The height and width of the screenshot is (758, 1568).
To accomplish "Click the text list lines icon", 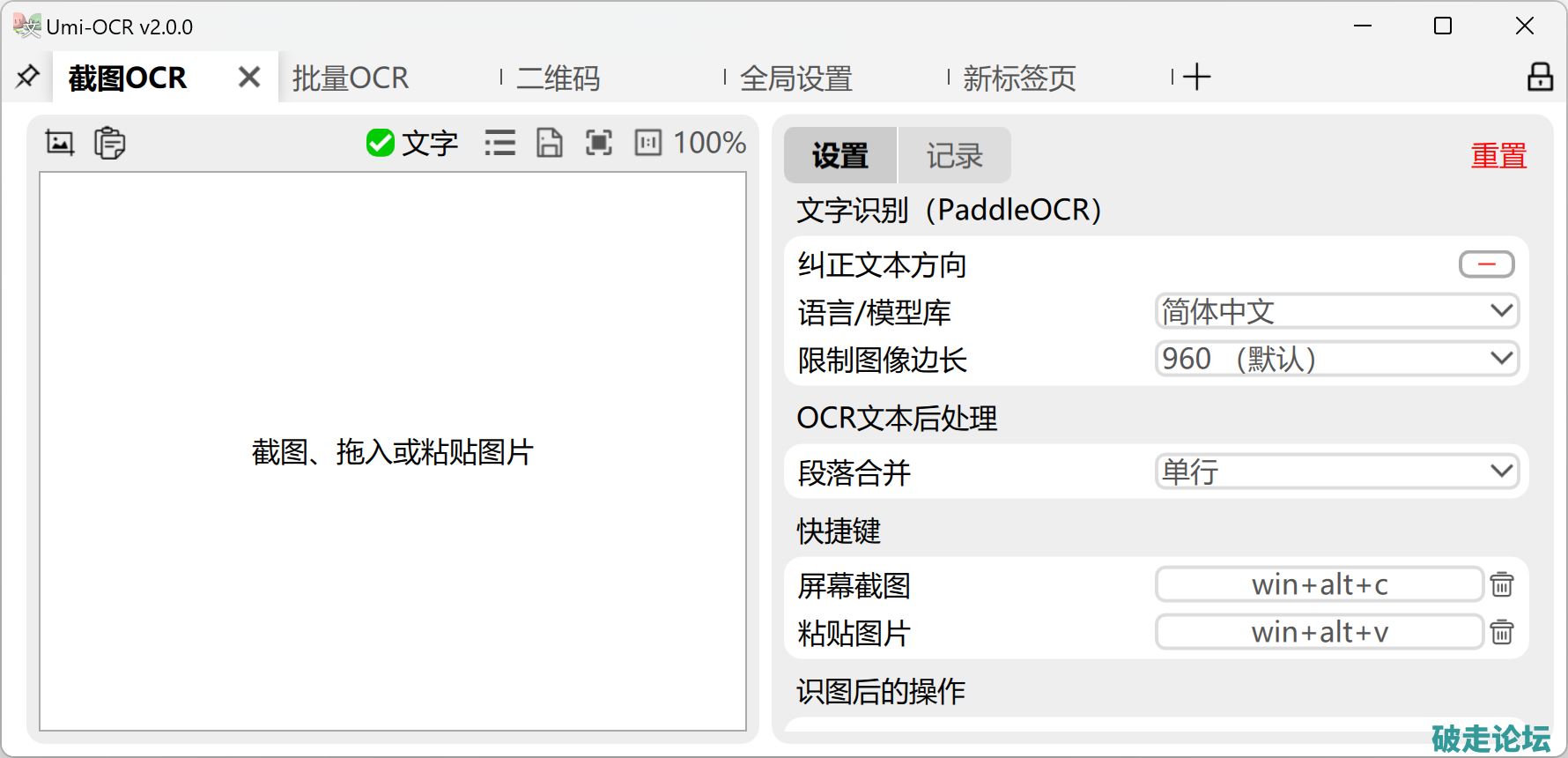I will point(499,143).
